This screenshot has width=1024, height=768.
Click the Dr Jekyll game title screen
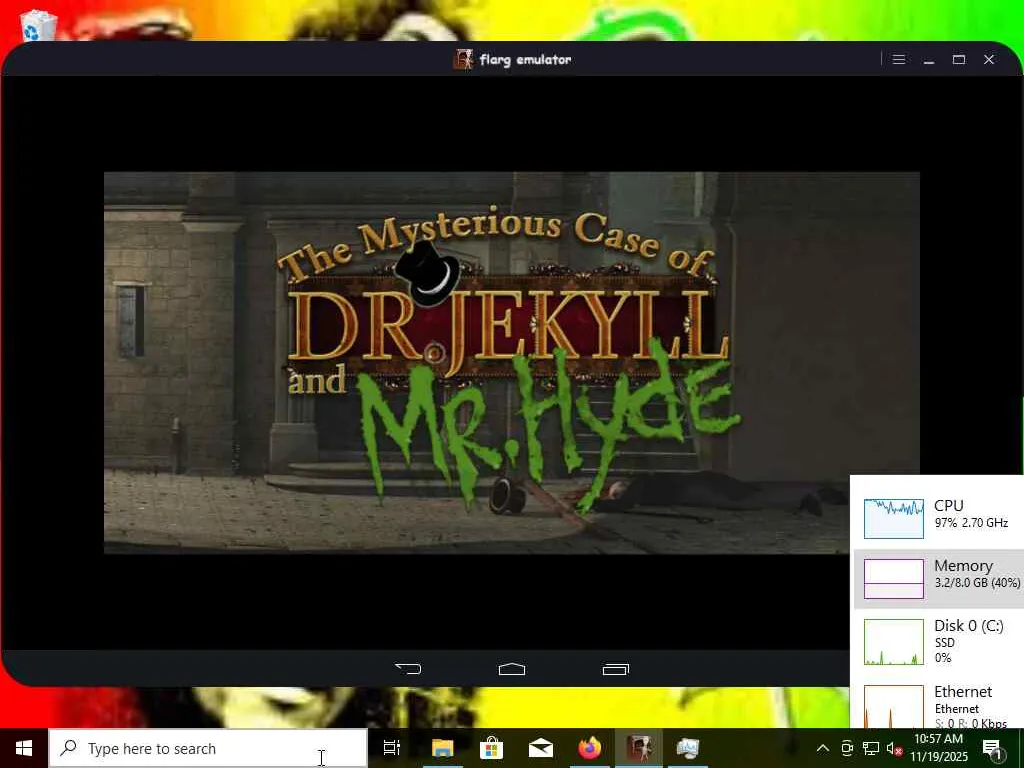(511, 362)
